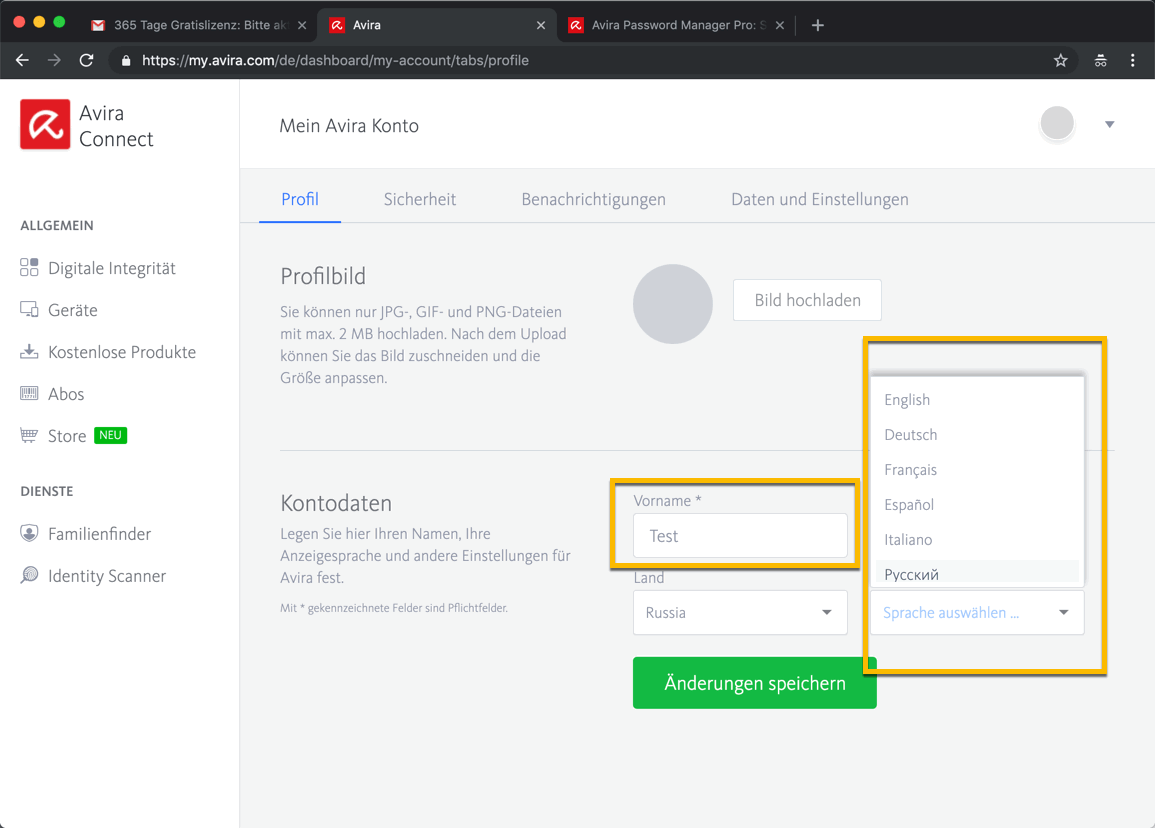
Task: Open Digitale Integrität in the sidebar
Action: pyautogui.click(x=112, y=267)
